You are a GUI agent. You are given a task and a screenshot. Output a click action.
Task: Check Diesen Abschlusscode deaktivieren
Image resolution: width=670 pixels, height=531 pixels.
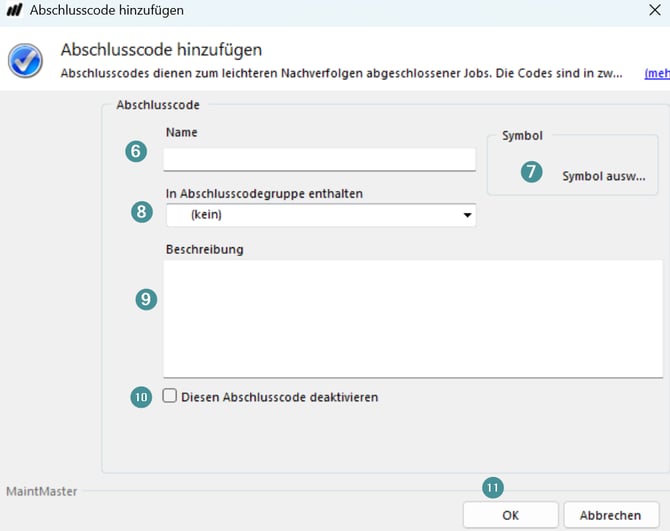click(x=170, y=396)
